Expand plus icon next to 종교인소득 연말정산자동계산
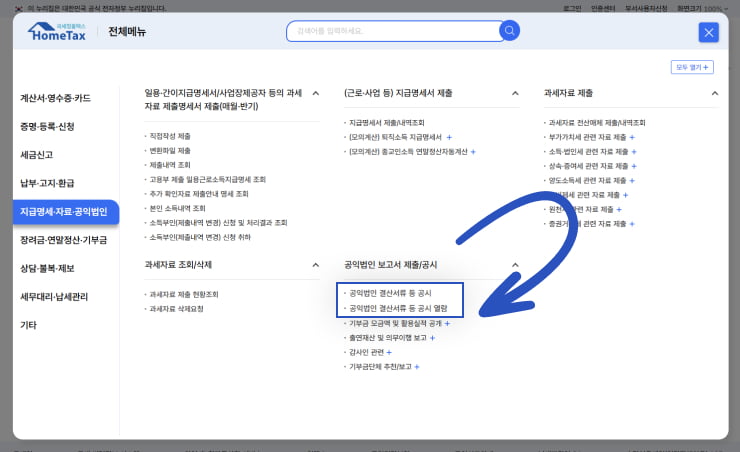 473,152
